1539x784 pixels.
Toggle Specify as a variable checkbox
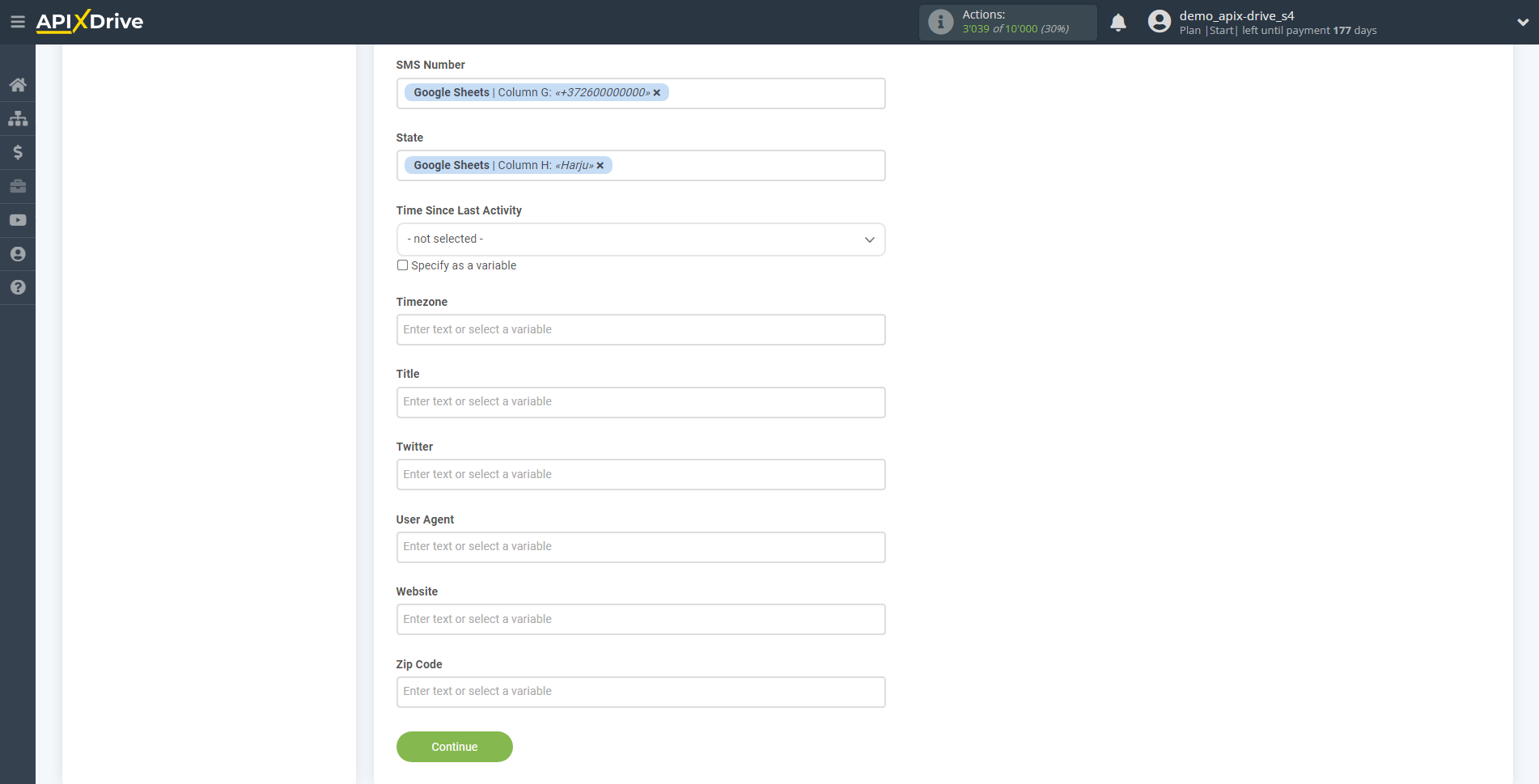click(x=402, y=265)
